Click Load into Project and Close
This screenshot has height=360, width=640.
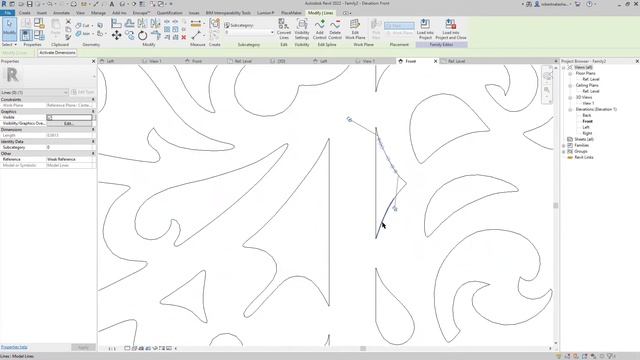451,29
